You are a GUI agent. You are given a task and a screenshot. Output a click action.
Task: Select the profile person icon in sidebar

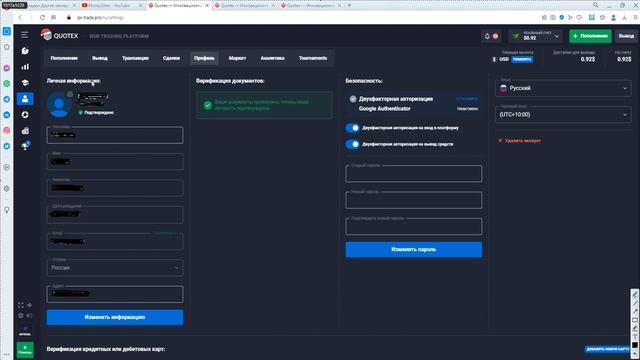tap(25, 98)
